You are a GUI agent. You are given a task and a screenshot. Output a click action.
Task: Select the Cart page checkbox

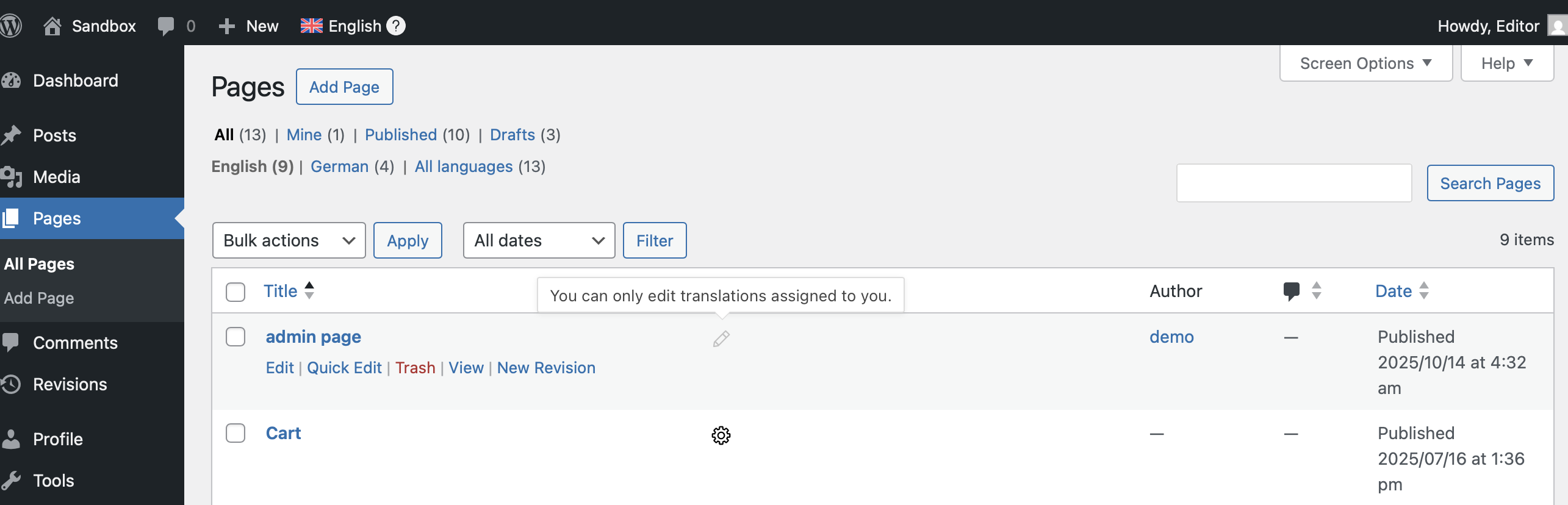[236, 433]
